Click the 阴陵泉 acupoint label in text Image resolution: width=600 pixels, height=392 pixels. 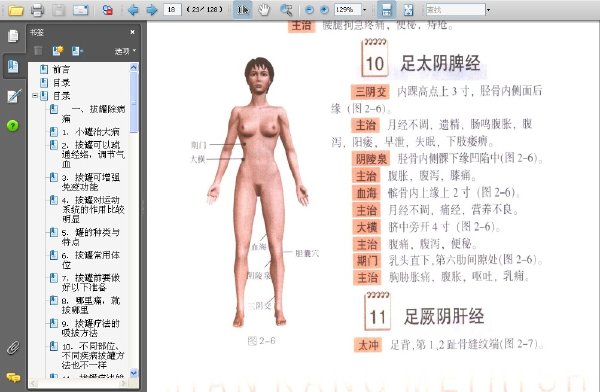(x=371, y=158)
